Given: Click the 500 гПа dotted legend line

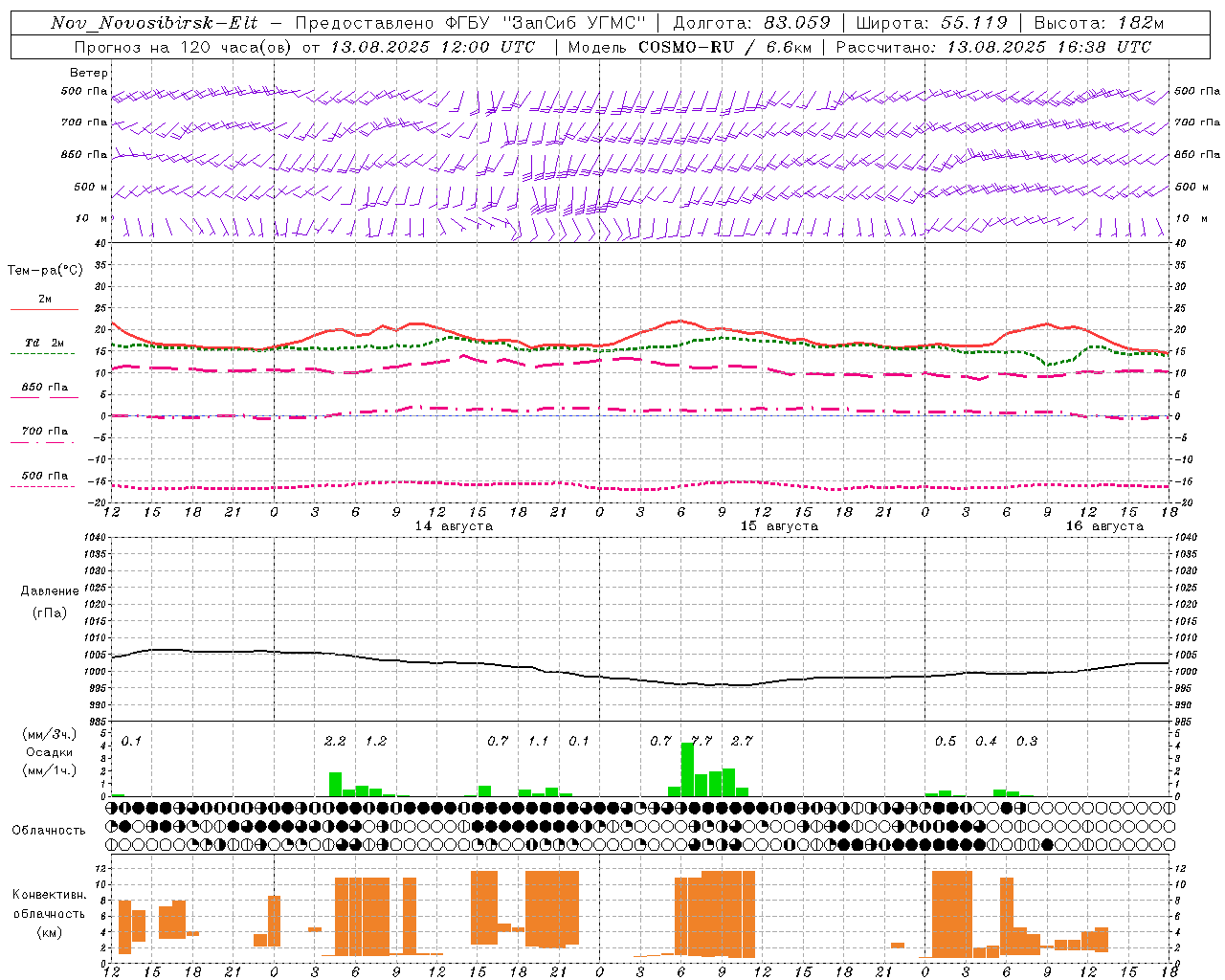Looking at the screenshot, I should click(x=42, y=486).
